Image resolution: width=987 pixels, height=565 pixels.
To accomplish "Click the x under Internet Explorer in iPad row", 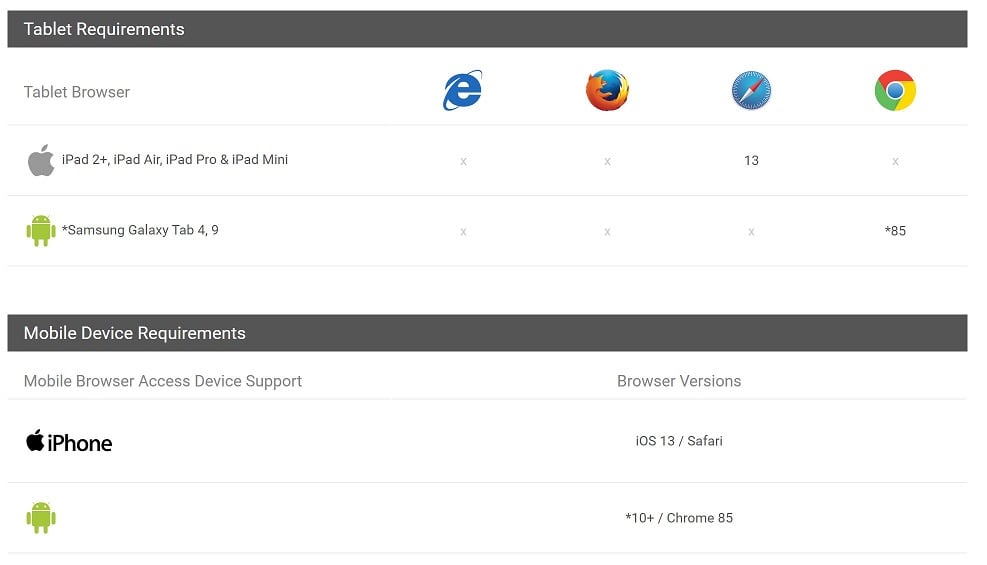I will point(463,161).
